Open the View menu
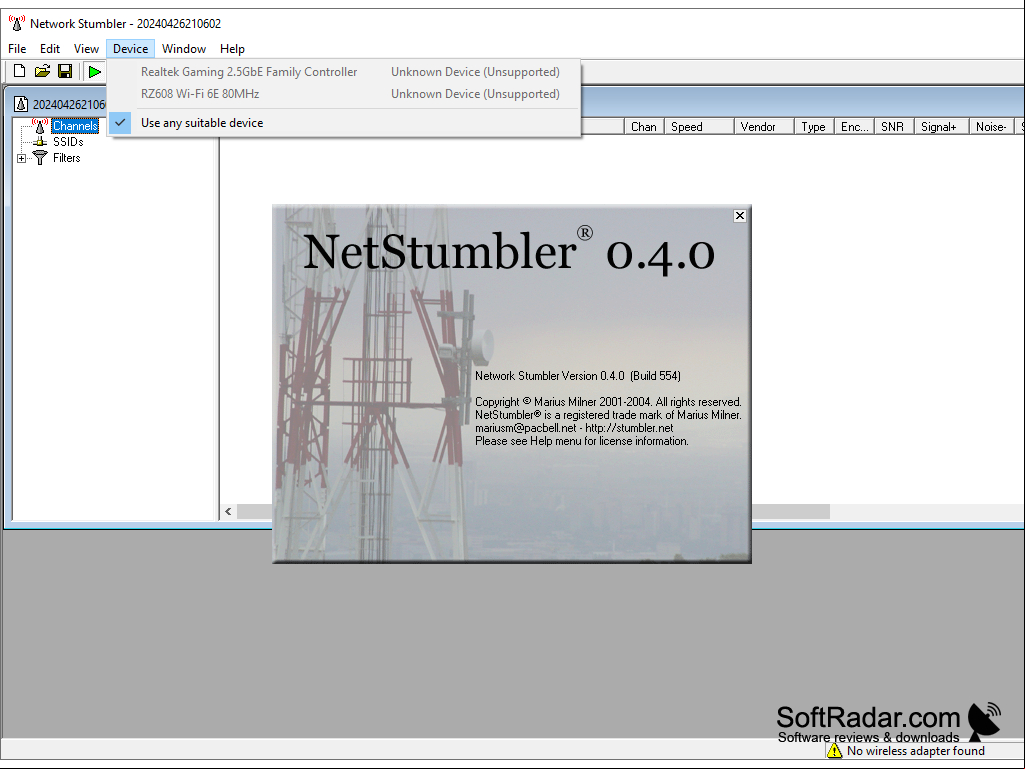Screen dimensions: 1025x769 (86, 49)
